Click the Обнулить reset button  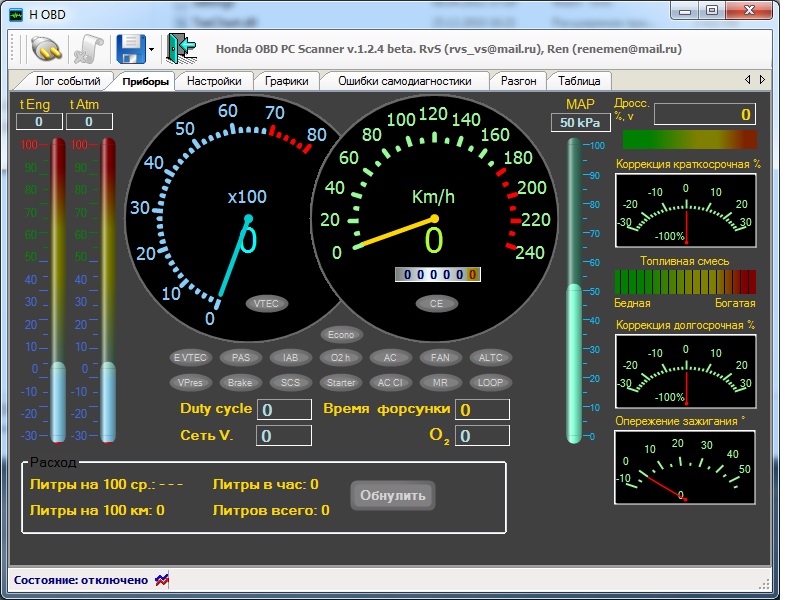point(393,495)
